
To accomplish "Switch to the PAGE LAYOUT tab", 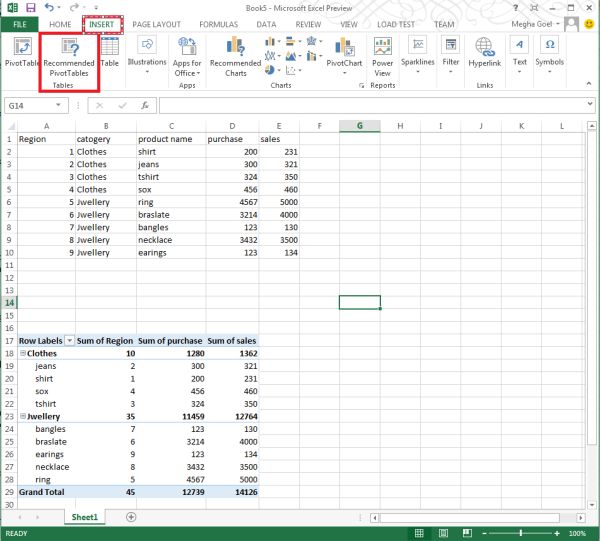I will point(157,23).
